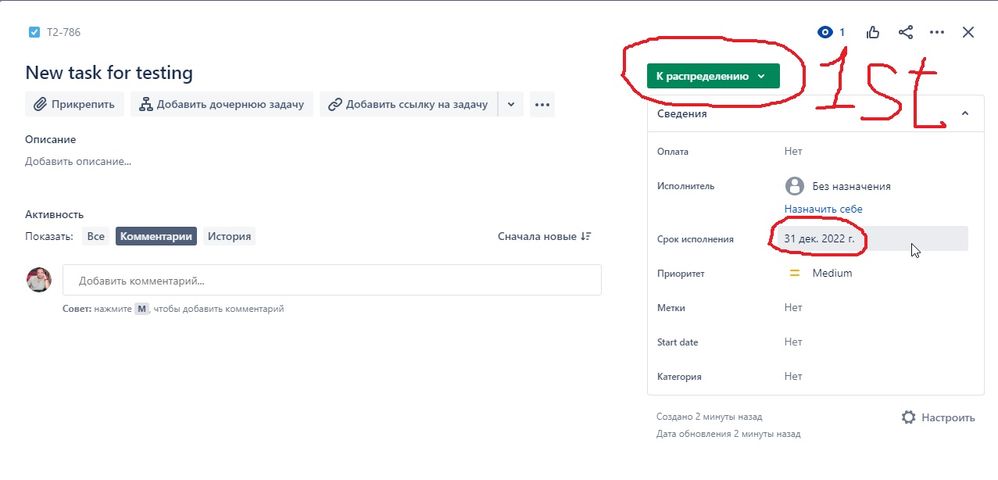Open the К распределению status dropdown
998x480 pixels.
713,76
